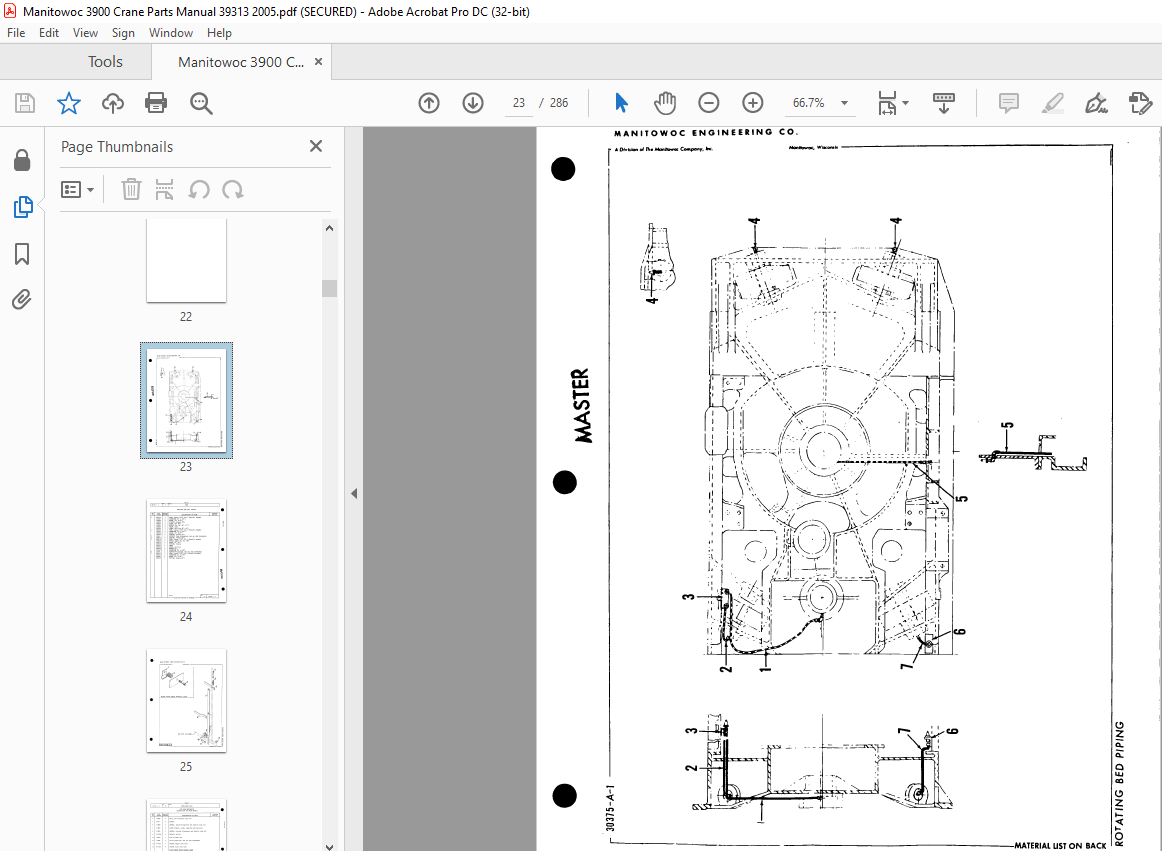The height and width of the screenshot is (851, 1162).
Task: Select page 25 thumbnail
Action: (186, 701)
